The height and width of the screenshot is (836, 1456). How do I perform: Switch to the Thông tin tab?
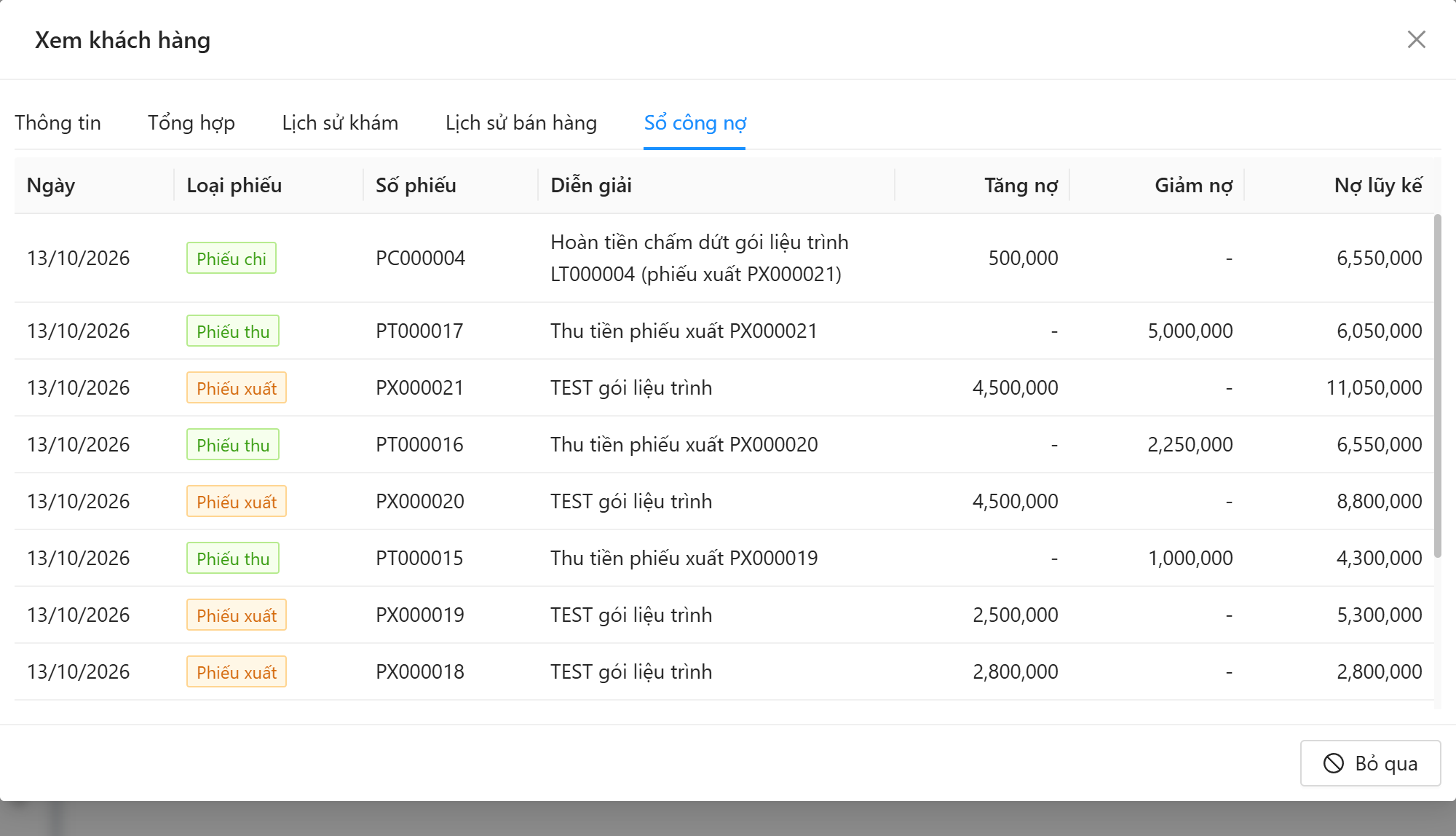point(58,122)
